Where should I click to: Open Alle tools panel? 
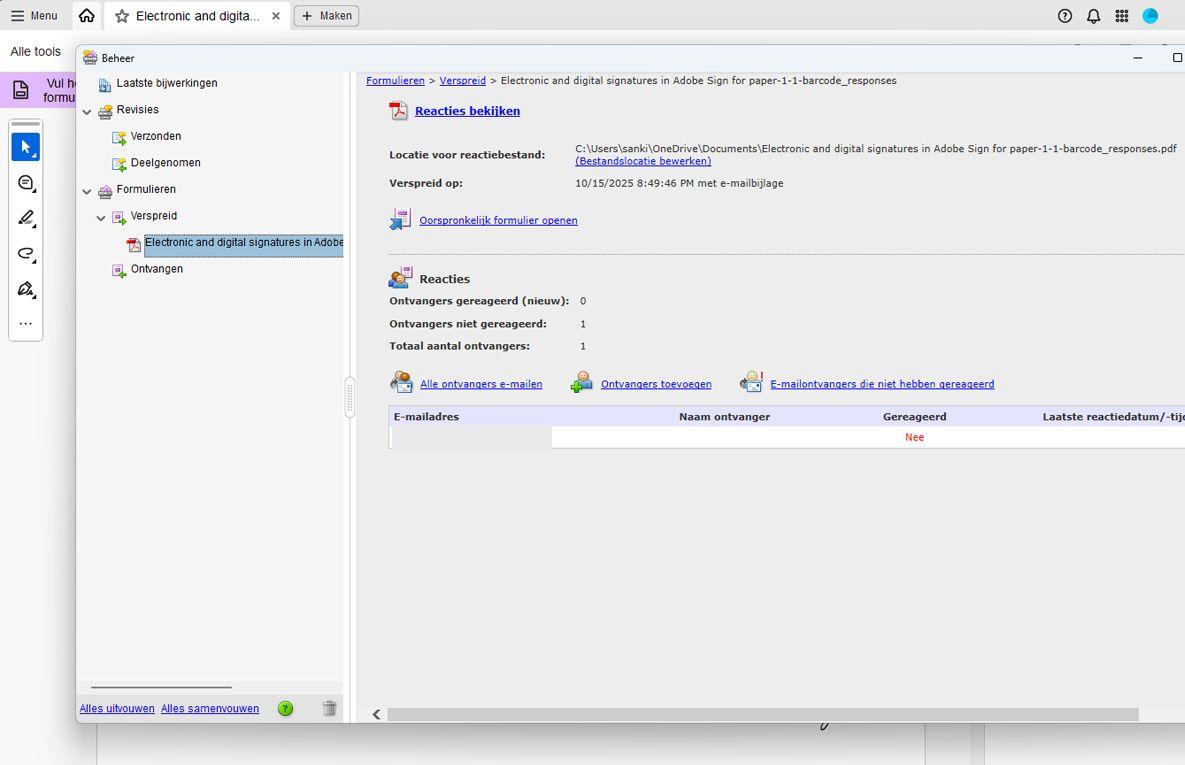[x=36, y=51]
